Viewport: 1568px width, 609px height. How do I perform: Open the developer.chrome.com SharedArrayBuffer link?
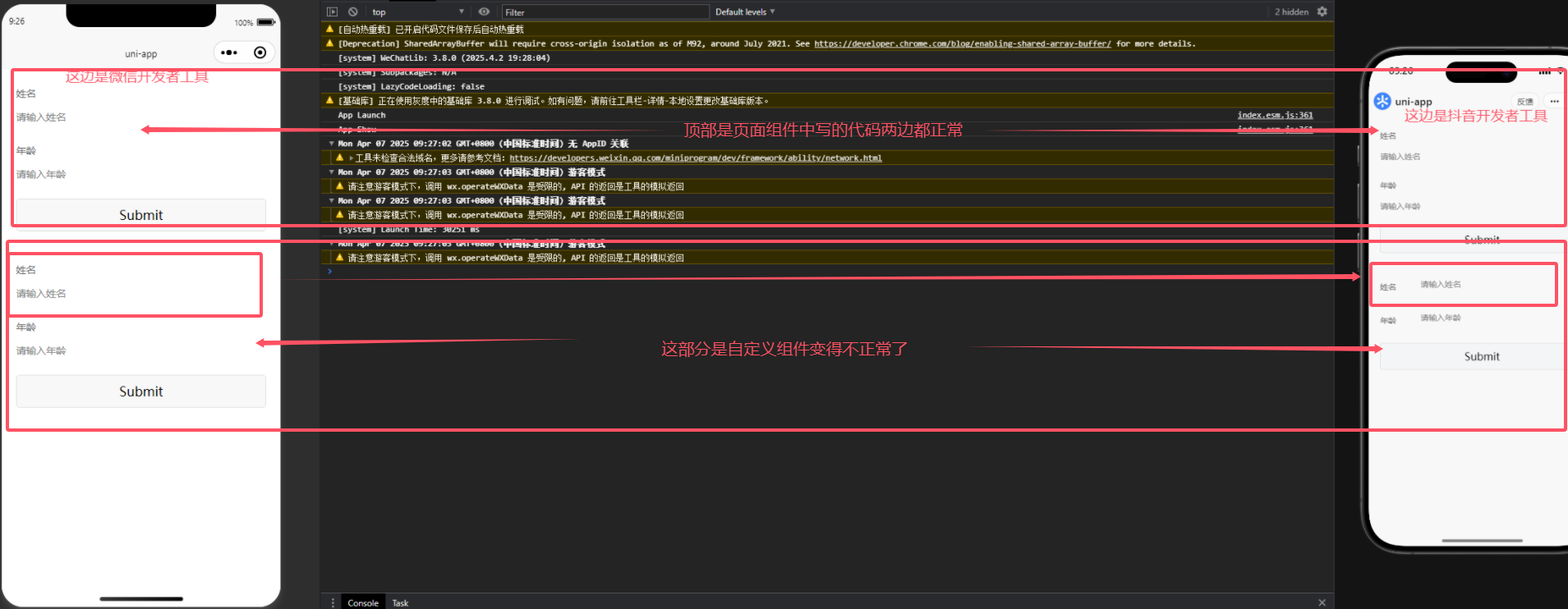(963, 43)
